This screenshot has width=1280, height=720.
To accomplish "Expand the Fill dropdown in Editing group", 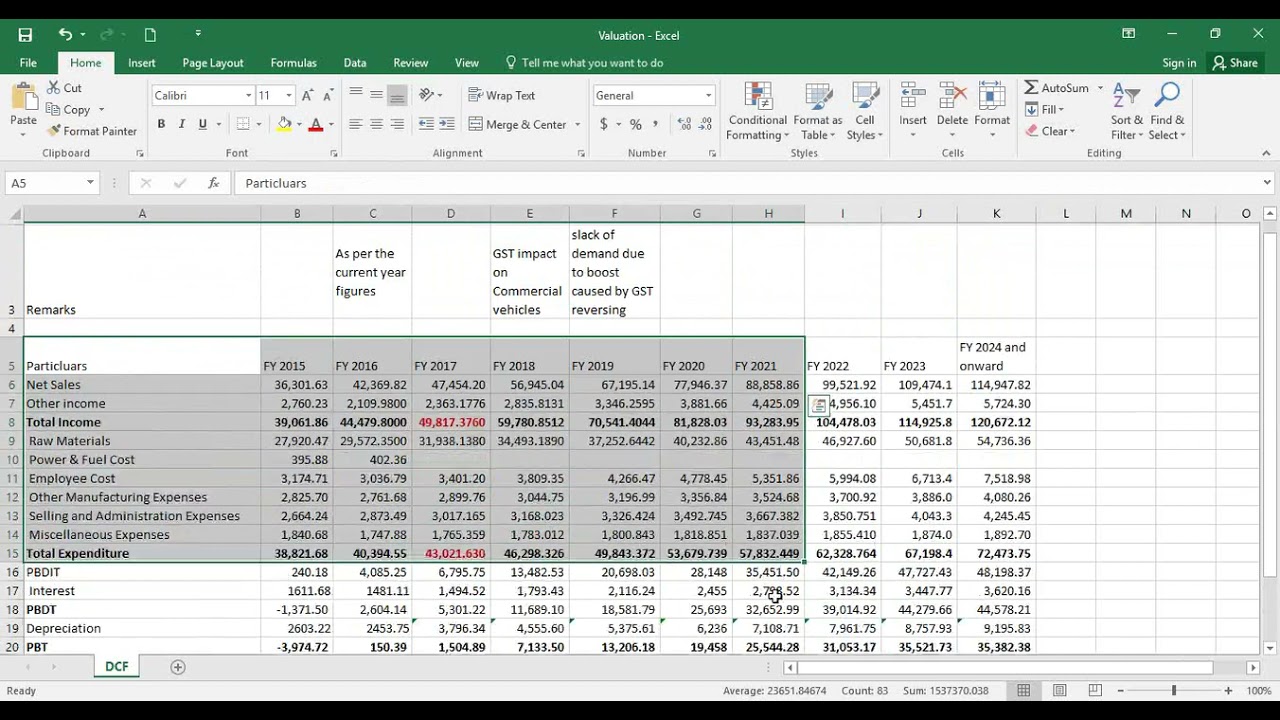I will (x=1061, y=110).
